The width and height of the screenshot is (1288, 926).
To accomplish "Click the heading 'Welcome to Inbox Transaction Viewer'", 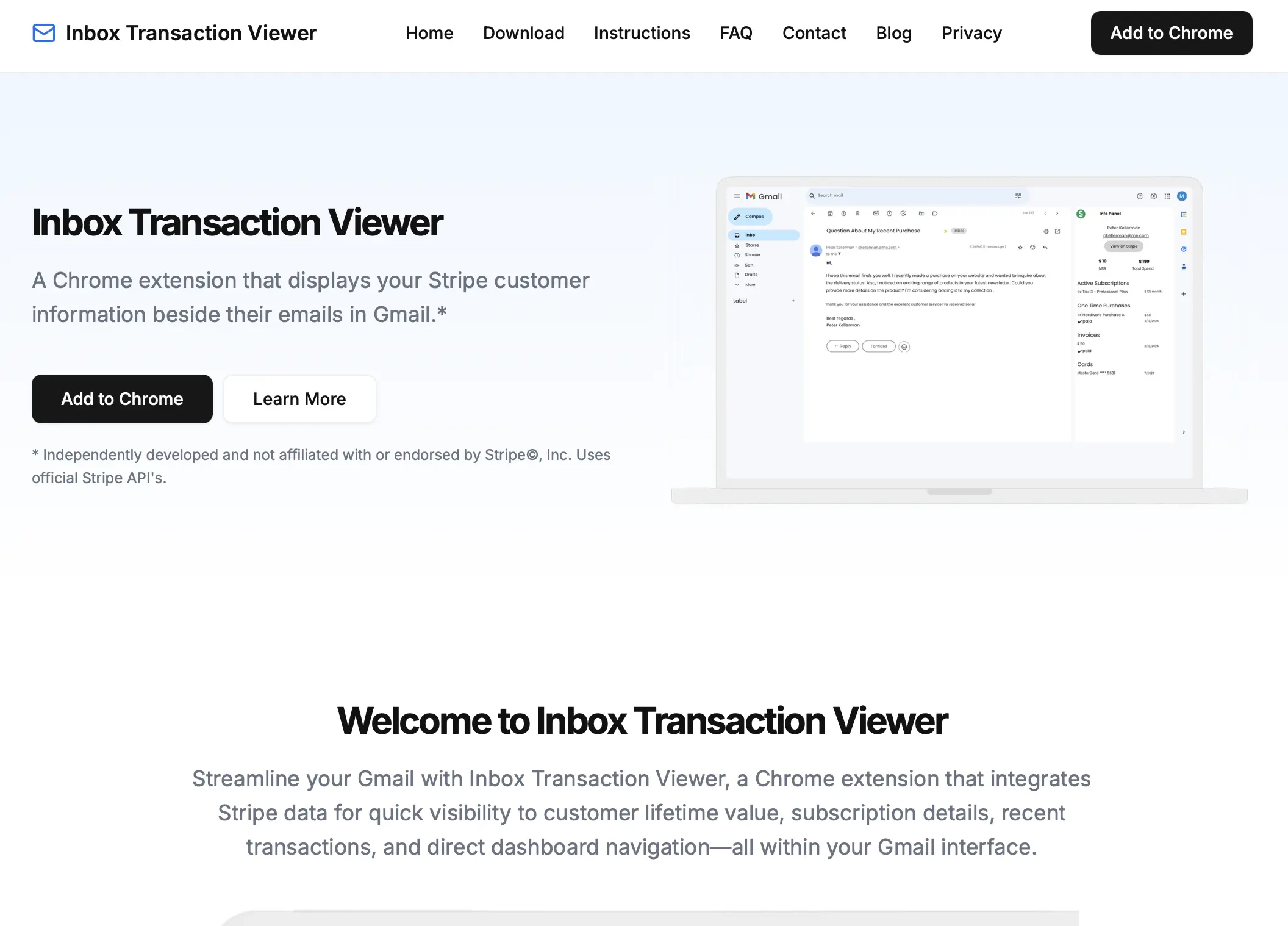I will [642, 721].
